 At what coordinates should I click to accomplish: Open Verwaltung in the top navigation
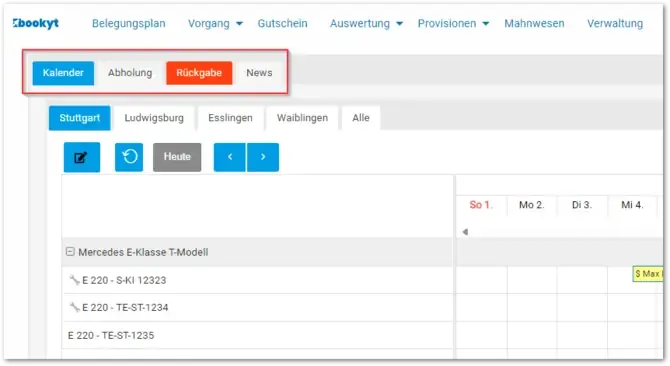pos(615,23)
